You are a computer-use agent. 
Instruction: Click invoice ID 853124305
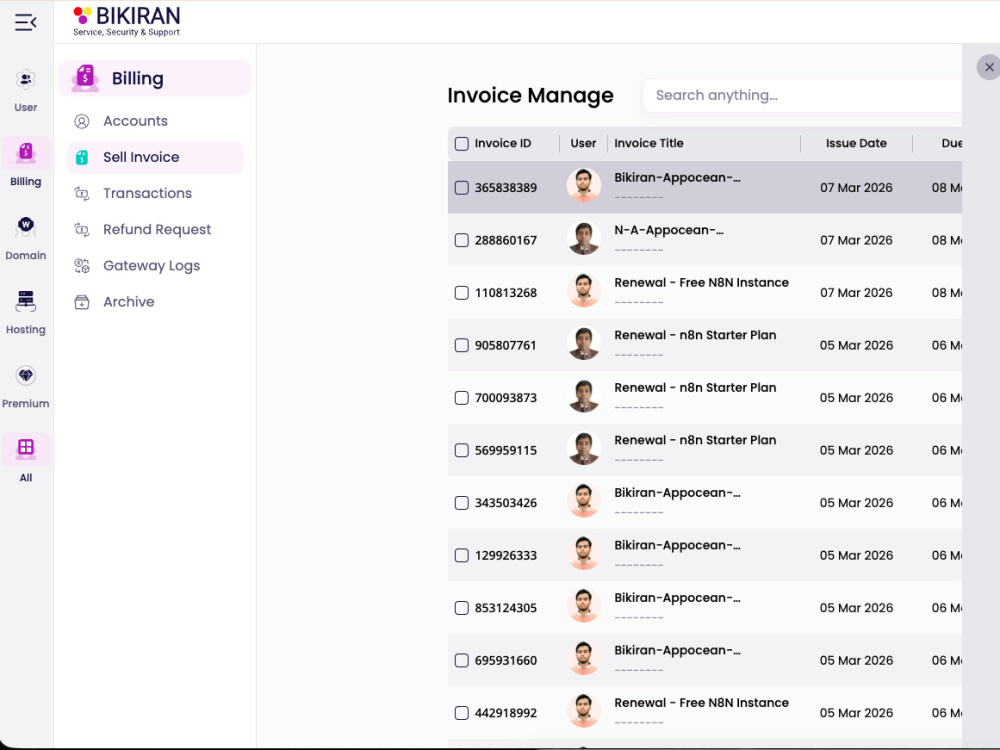coord(506,608)
